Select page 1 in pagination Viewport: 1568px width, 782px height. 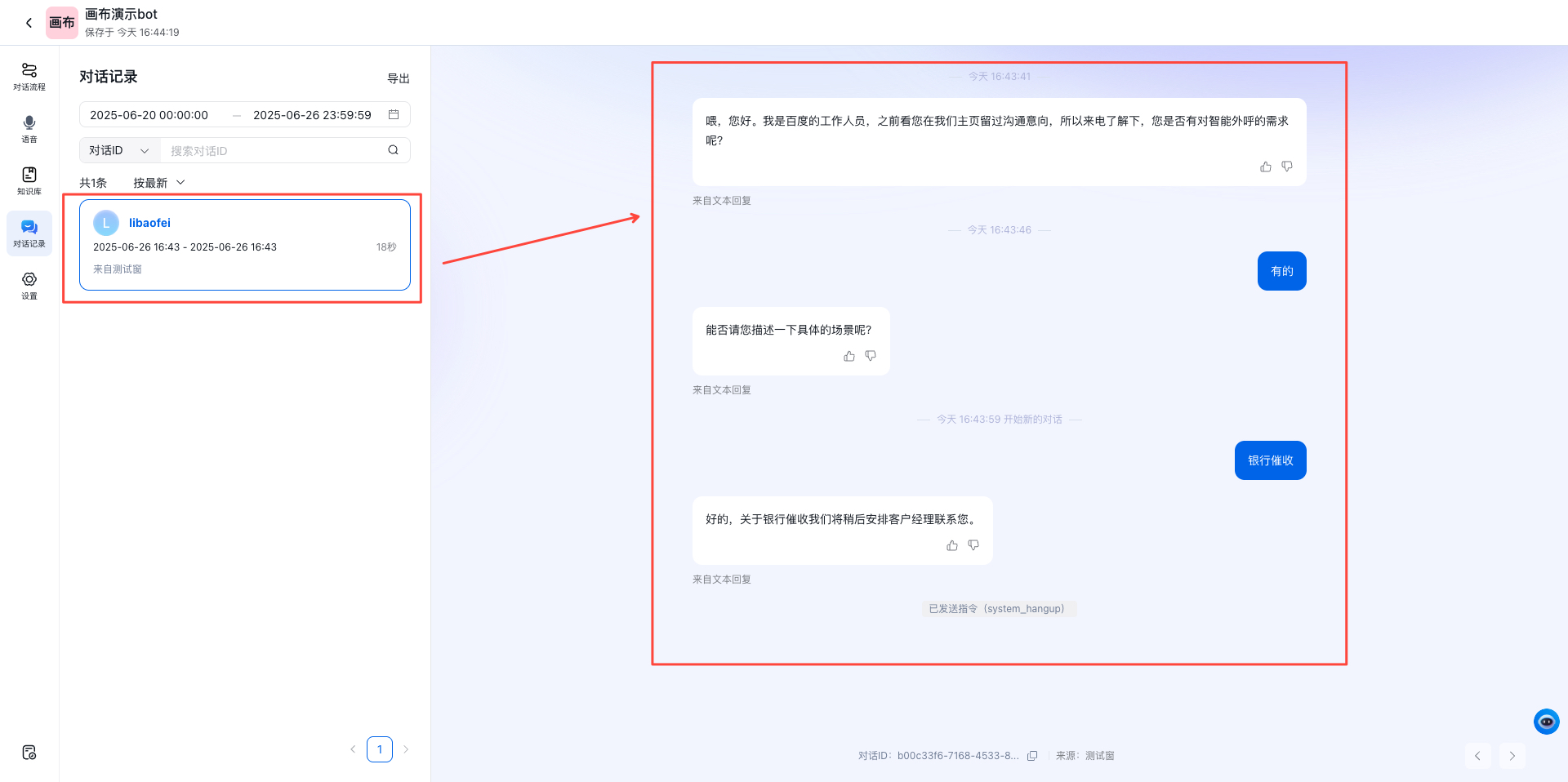tap(379, 749)
